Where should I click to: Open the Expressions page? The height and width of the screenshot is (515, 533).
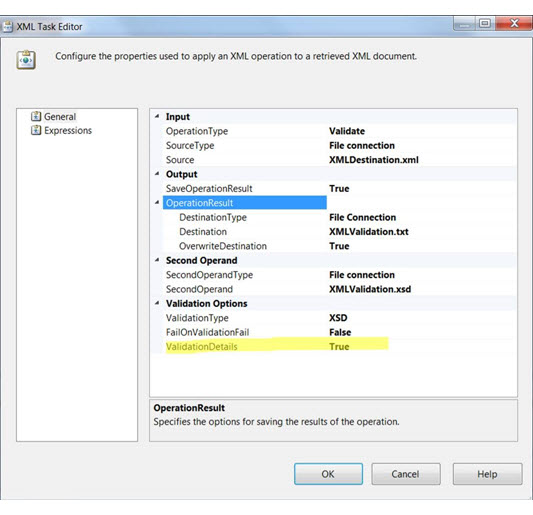(x=68, y=131)
